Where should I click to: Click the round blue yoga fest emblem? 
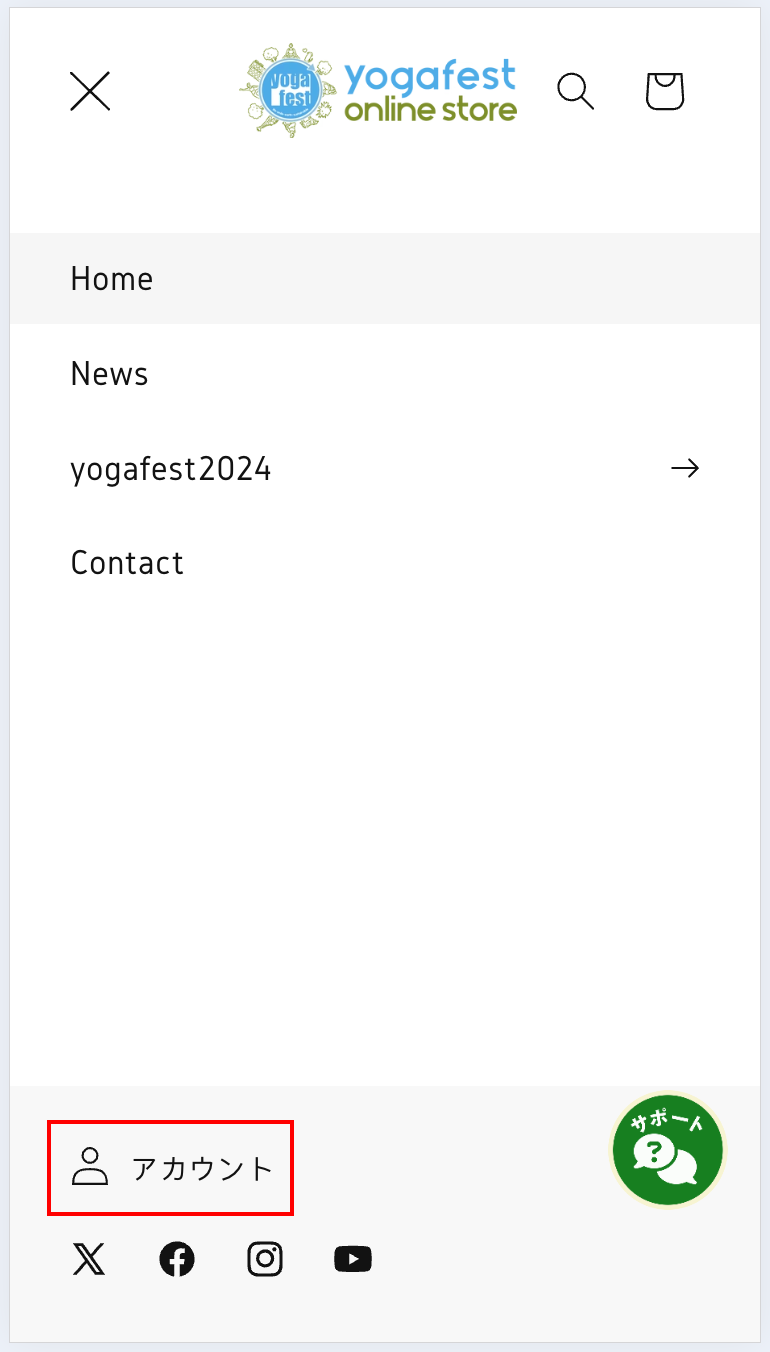coord(290,90)
